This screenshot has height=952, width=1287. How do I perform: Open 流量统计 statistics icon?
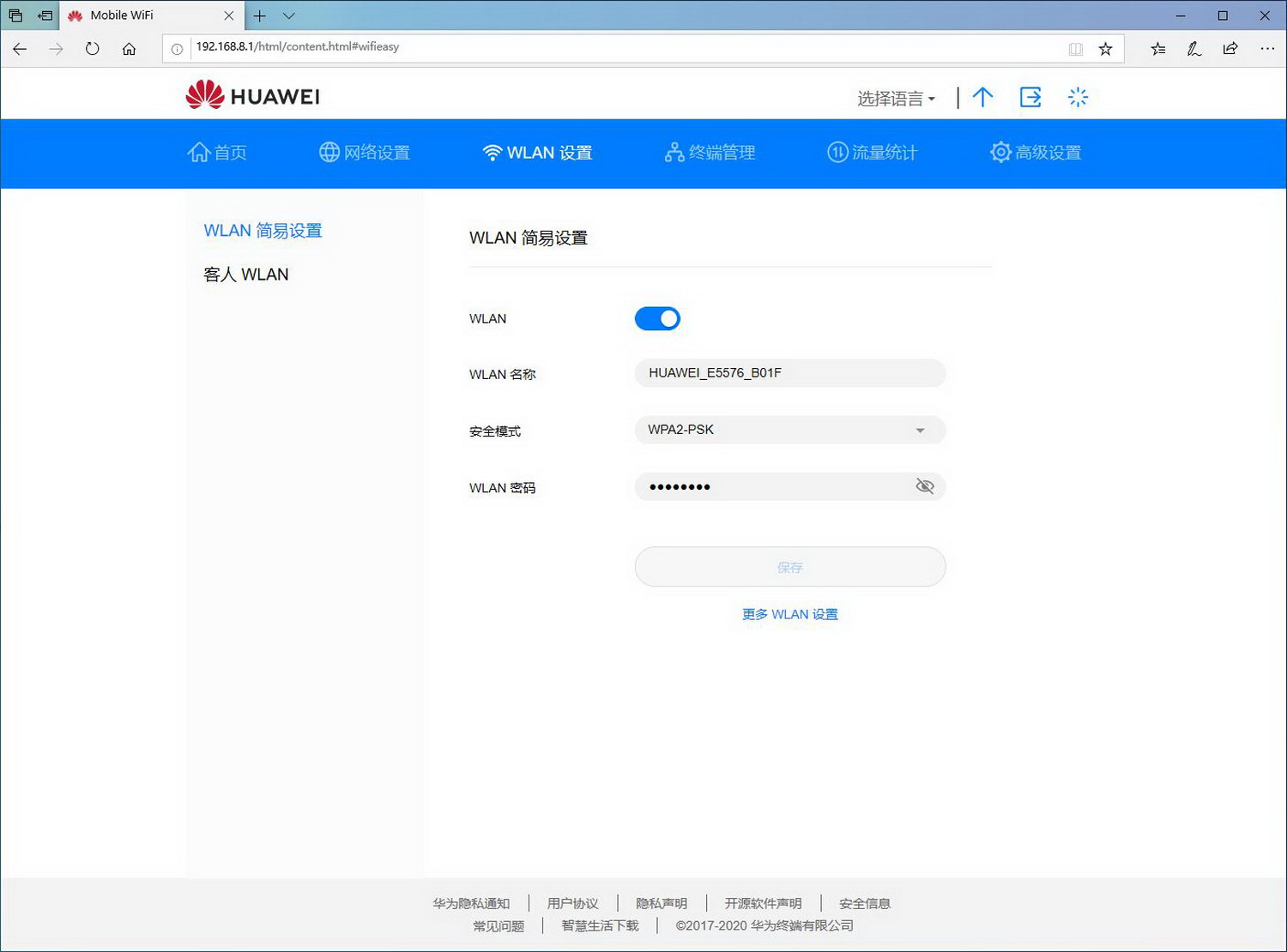click(837, 152)
